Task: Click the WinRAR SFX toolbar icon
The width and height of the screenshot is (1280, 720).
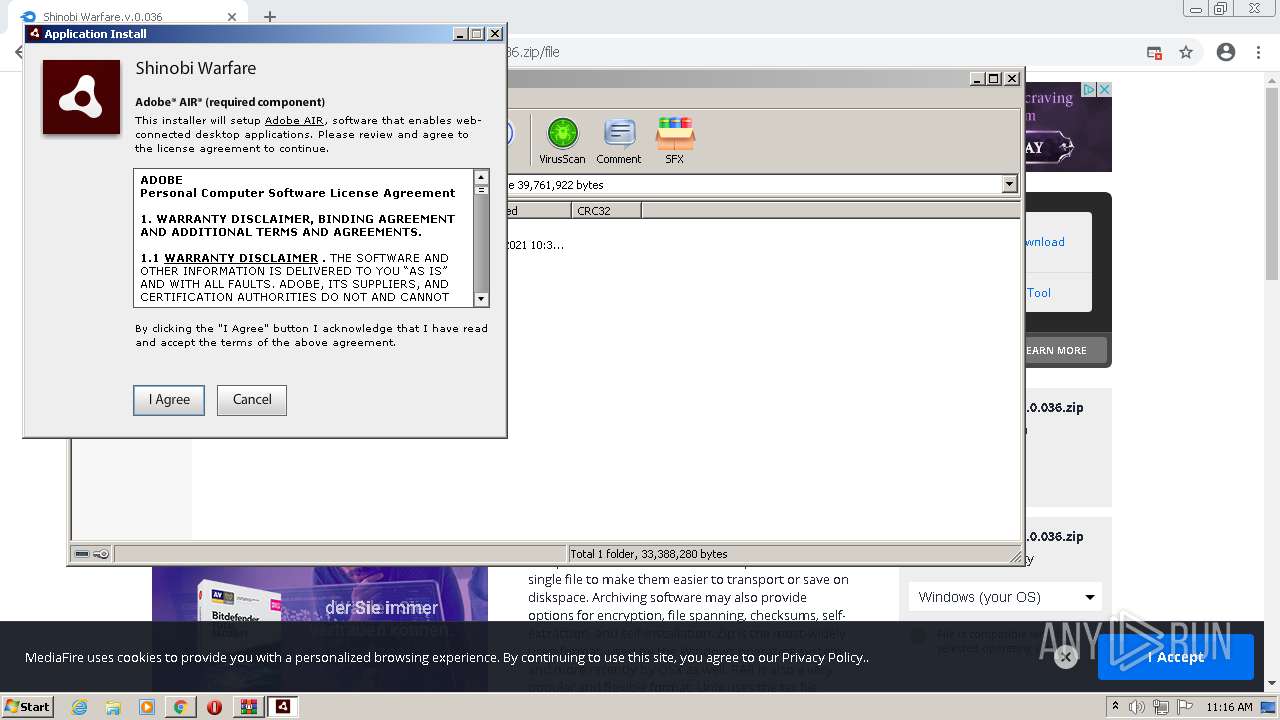Action: coord(675,141)
